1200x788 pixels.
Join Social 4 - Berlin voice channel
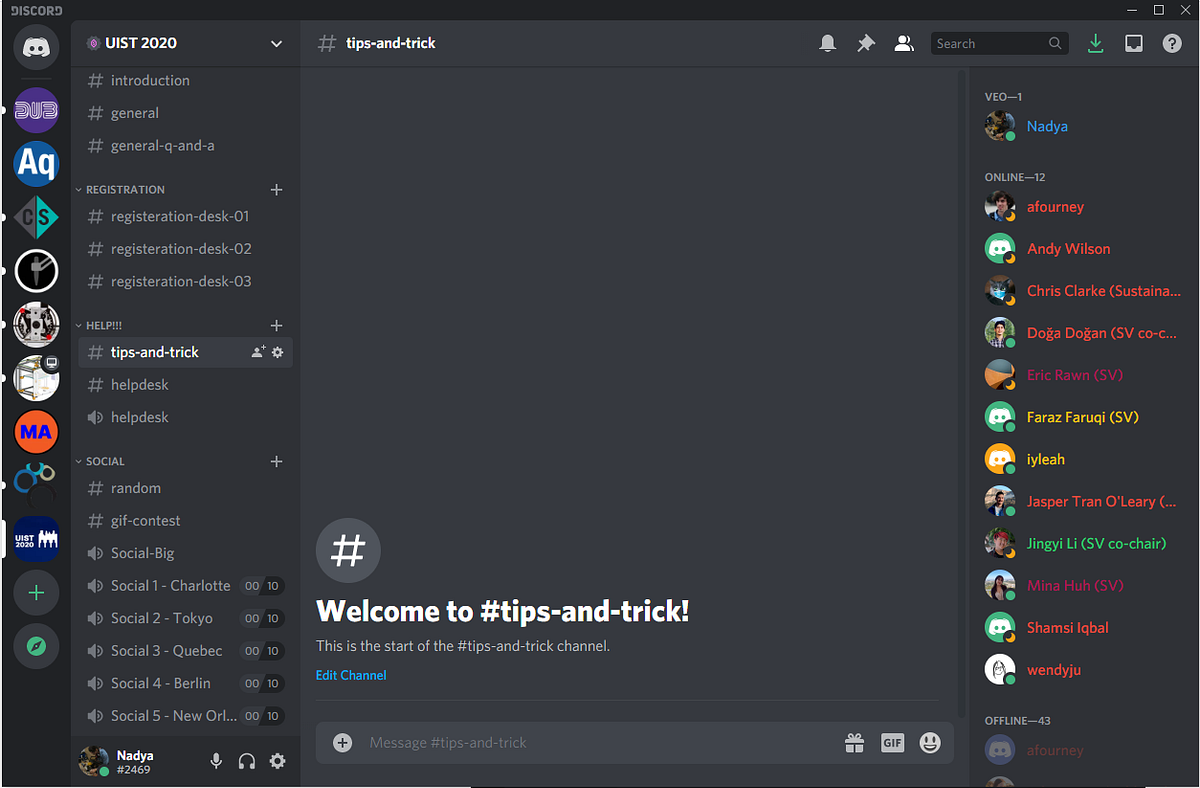(x=185, y=683)
